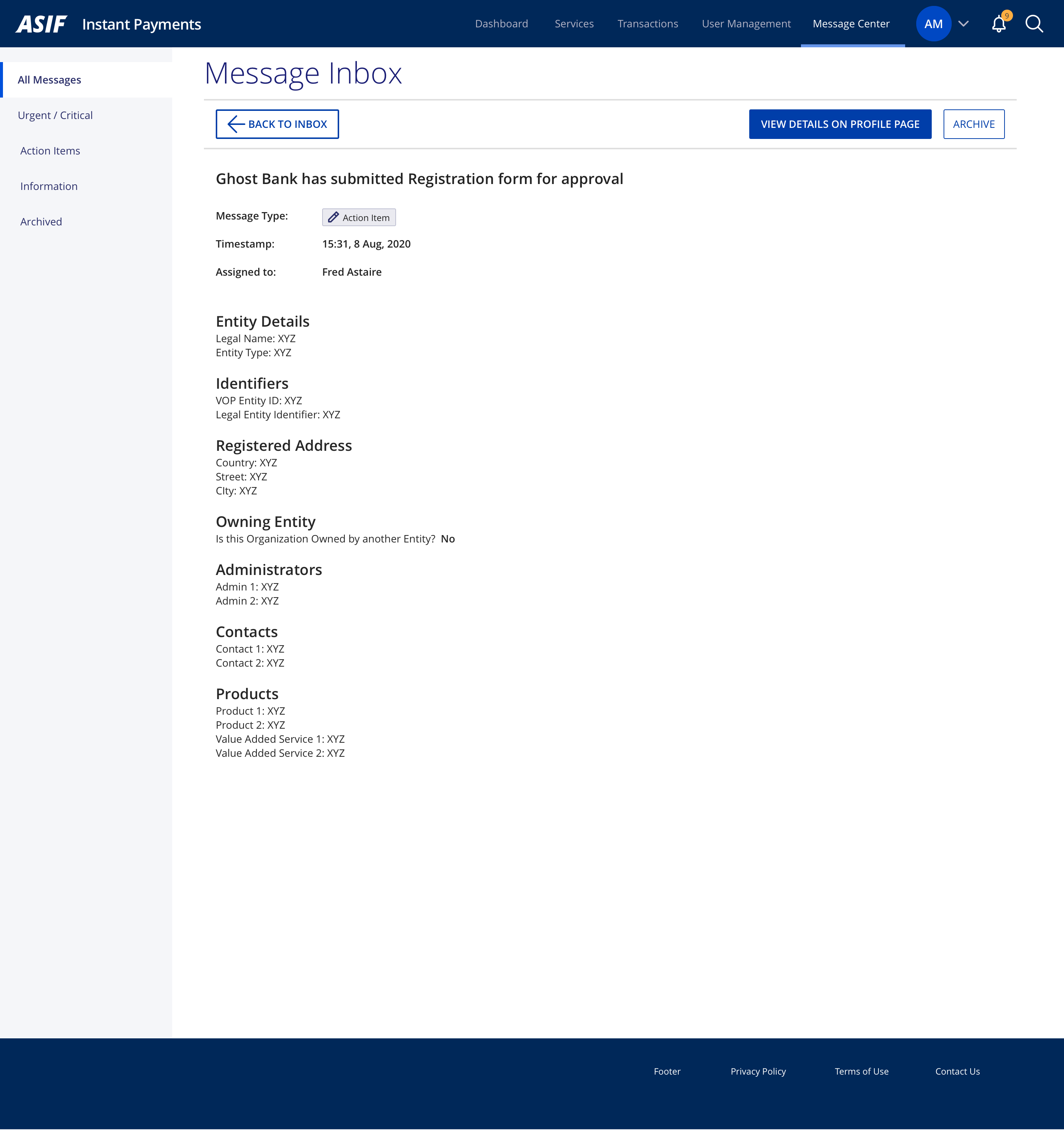The image size is (1064, 1130).
Task: Open the Contact Us footer link
Action: [957, 1072]
